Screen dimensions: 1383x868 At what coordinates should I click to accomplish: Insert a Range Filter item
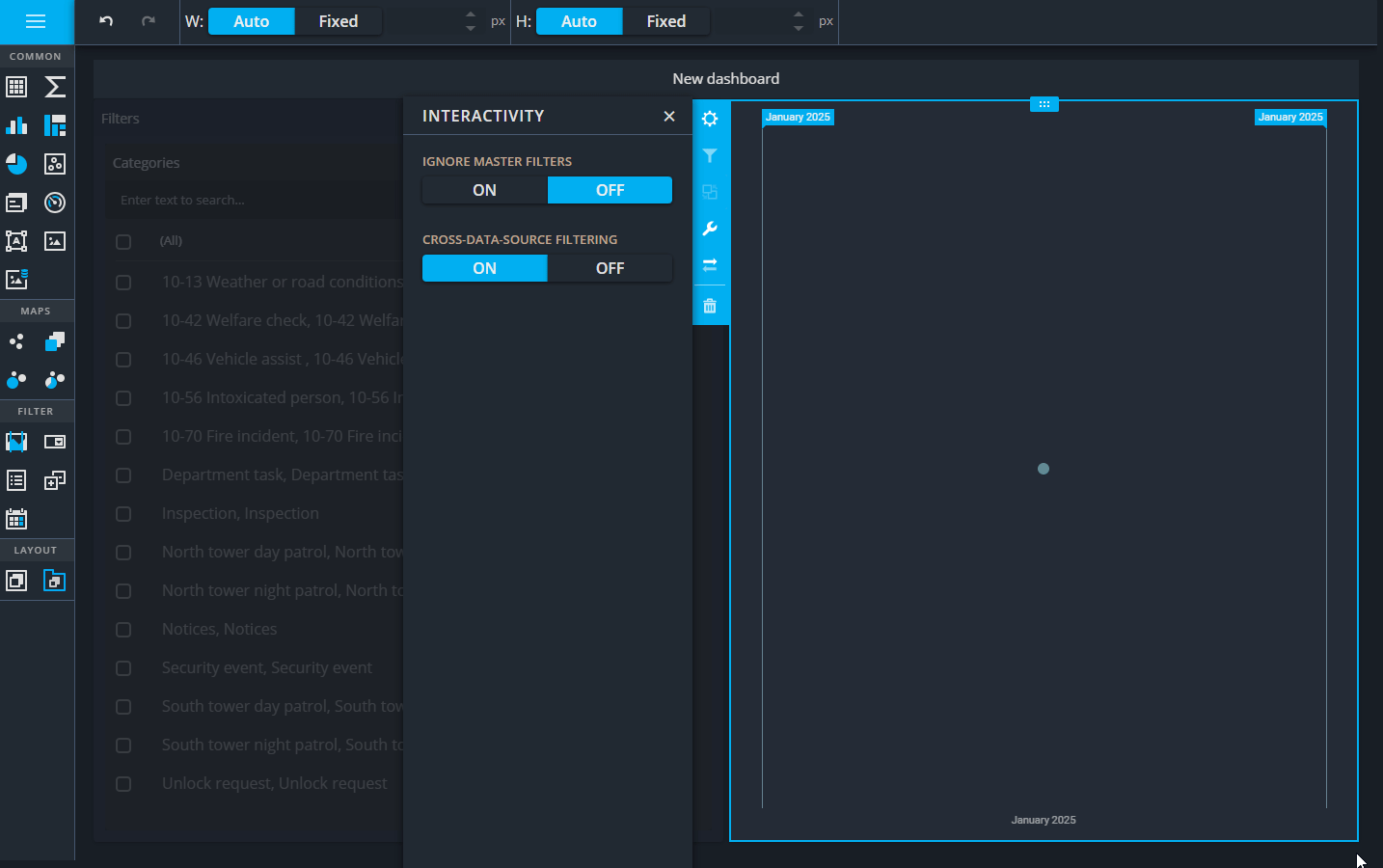pyautogui.click(x=16, y=442)
